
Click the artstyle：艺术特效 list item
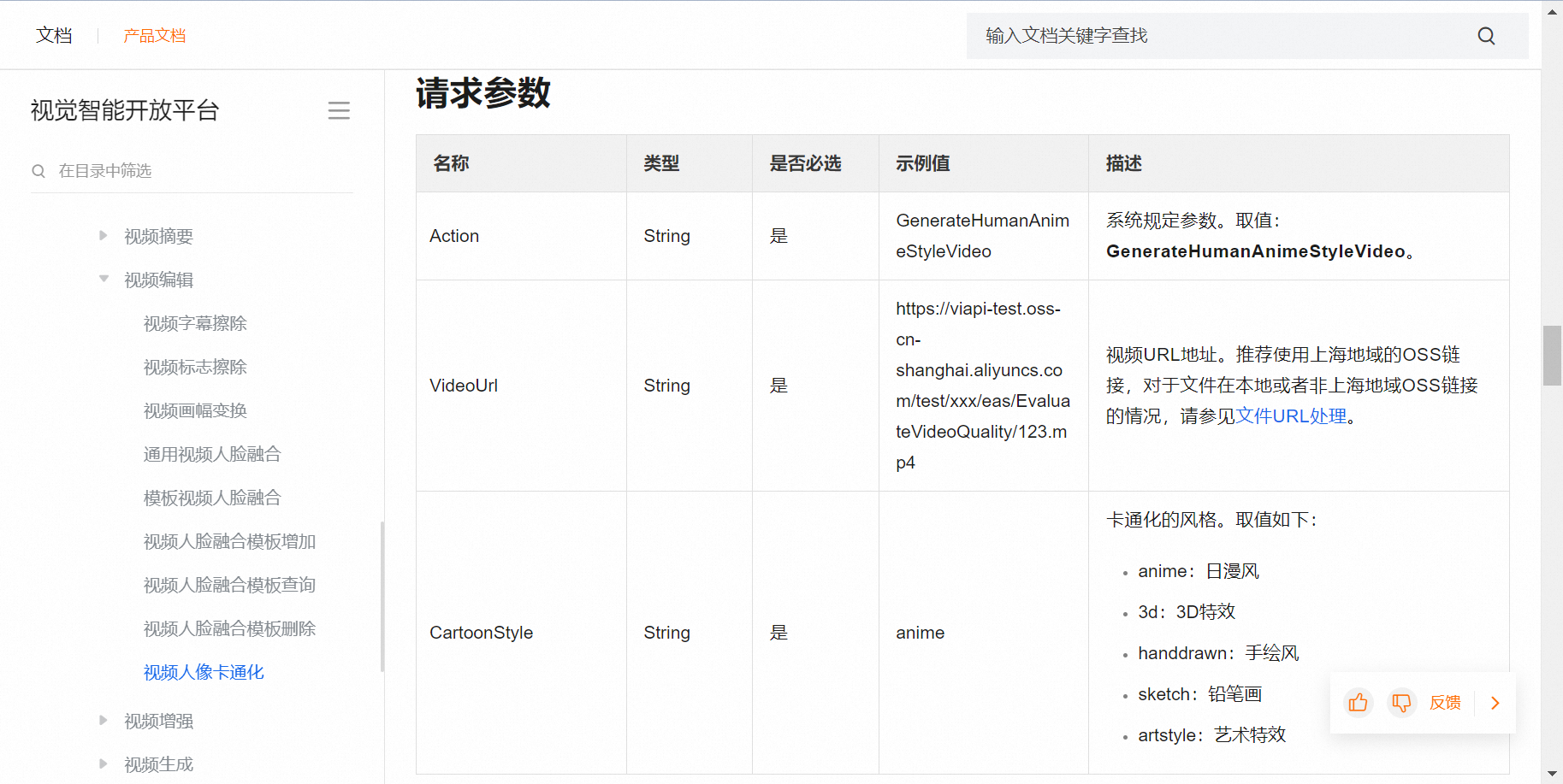click(1211, 735)
